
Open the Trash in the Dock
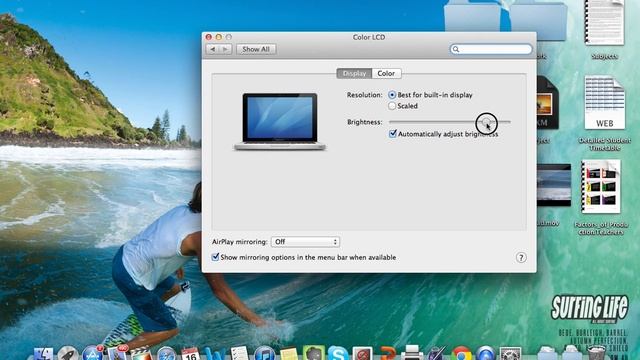pos(596,353)
